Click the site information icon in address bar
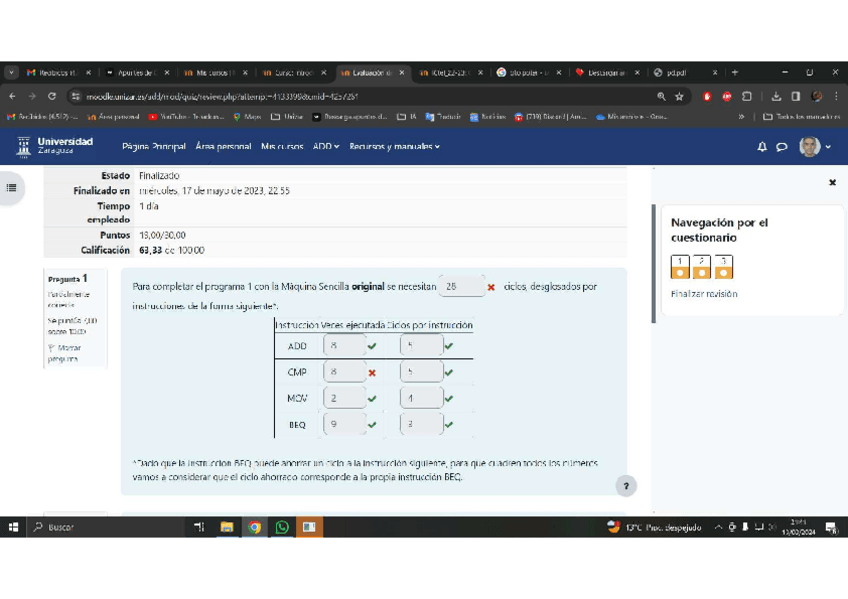The image size is (848, 599). 76,97
